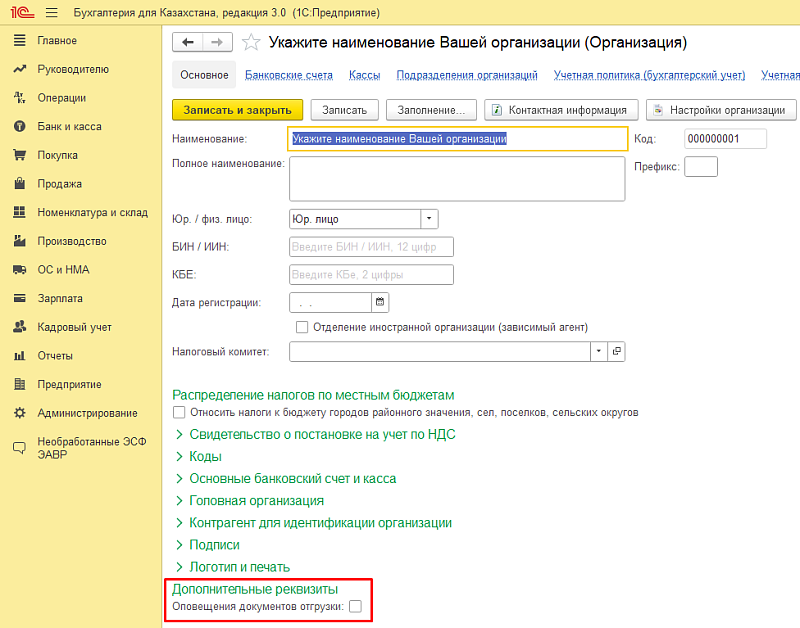800x628 pixels.
Task: Click into the BIN / IIN field
Action: pyautogui.click(x=370, y=247)
